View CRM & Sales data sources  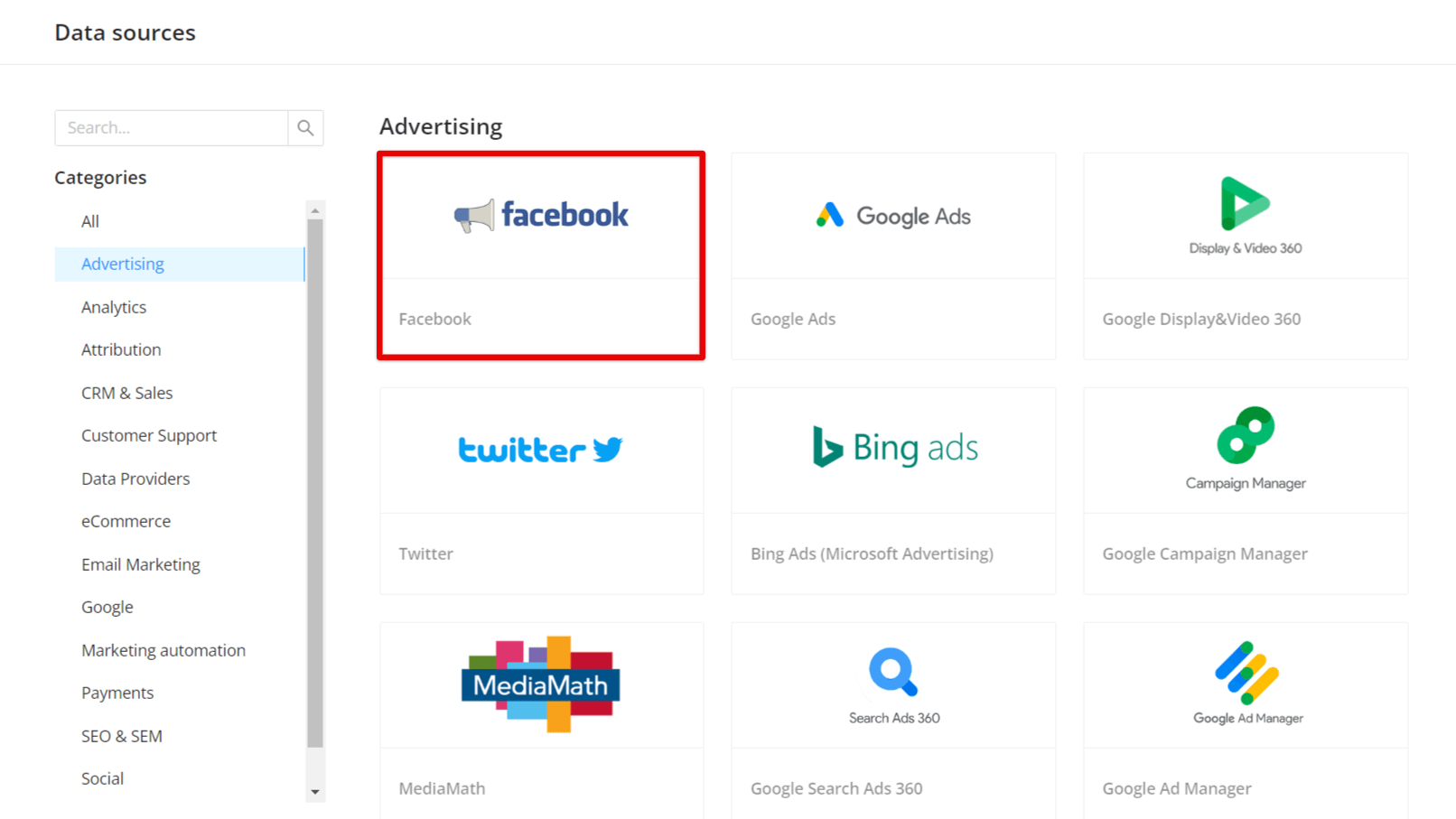(126, 393)
